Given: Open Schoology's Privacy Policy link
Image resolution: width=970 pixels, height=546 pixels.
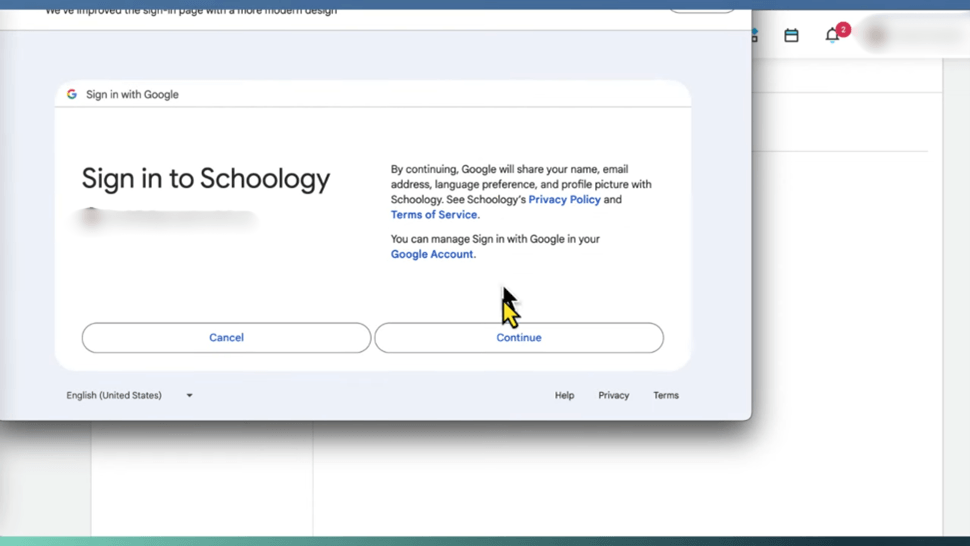Looking at the screenshot, I should point(564,200).
